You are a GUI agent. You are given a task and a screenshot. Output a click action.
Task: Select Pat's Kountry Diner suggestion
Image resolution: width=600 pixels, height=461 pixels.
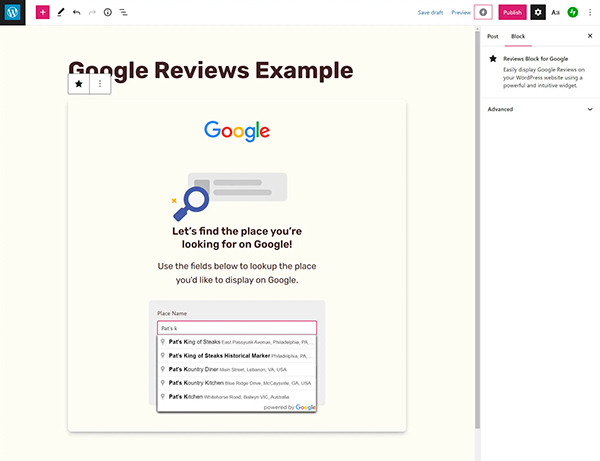[237, 369]
